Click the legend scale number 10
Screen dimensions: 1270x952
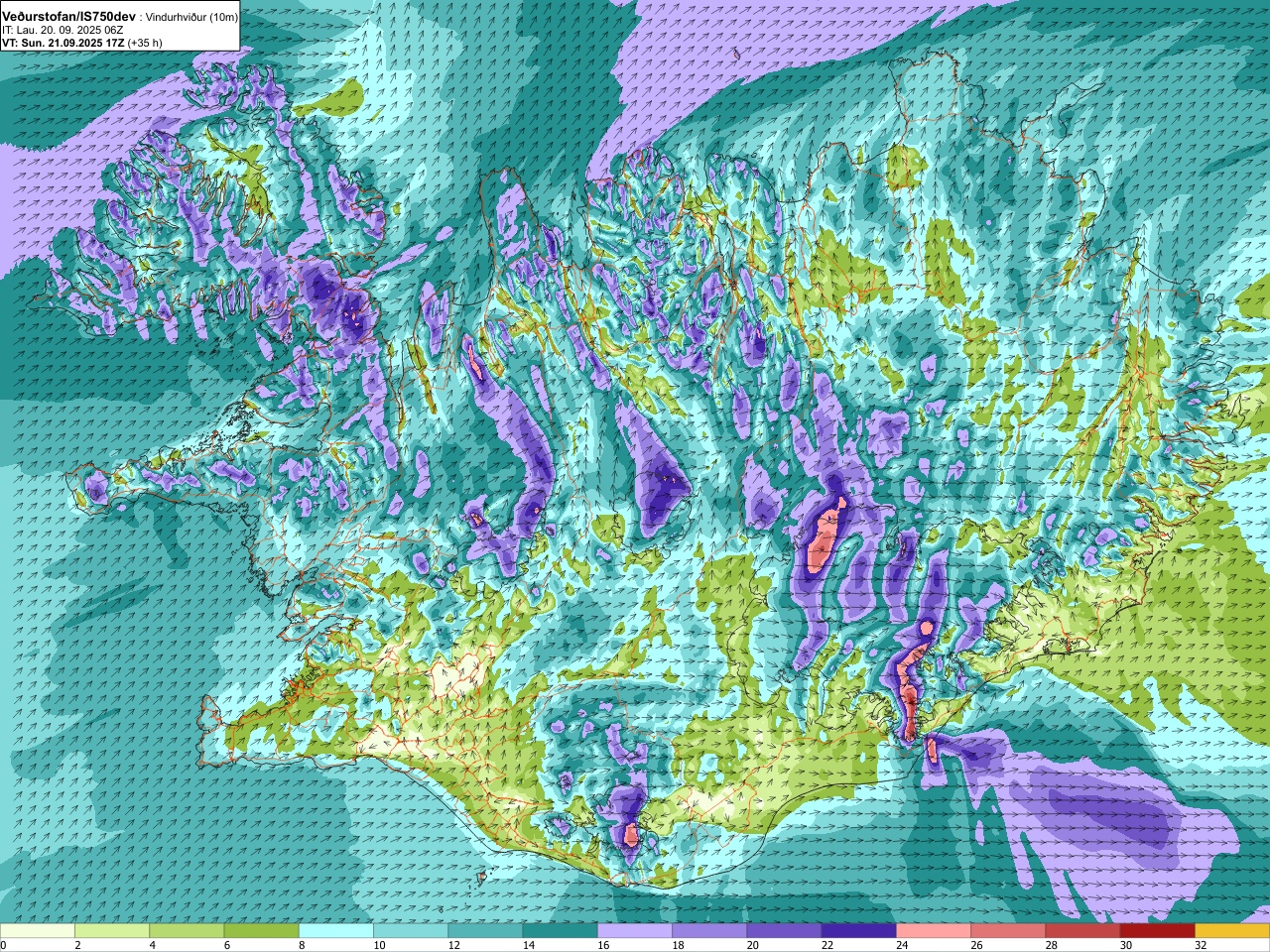coord(379,945)
